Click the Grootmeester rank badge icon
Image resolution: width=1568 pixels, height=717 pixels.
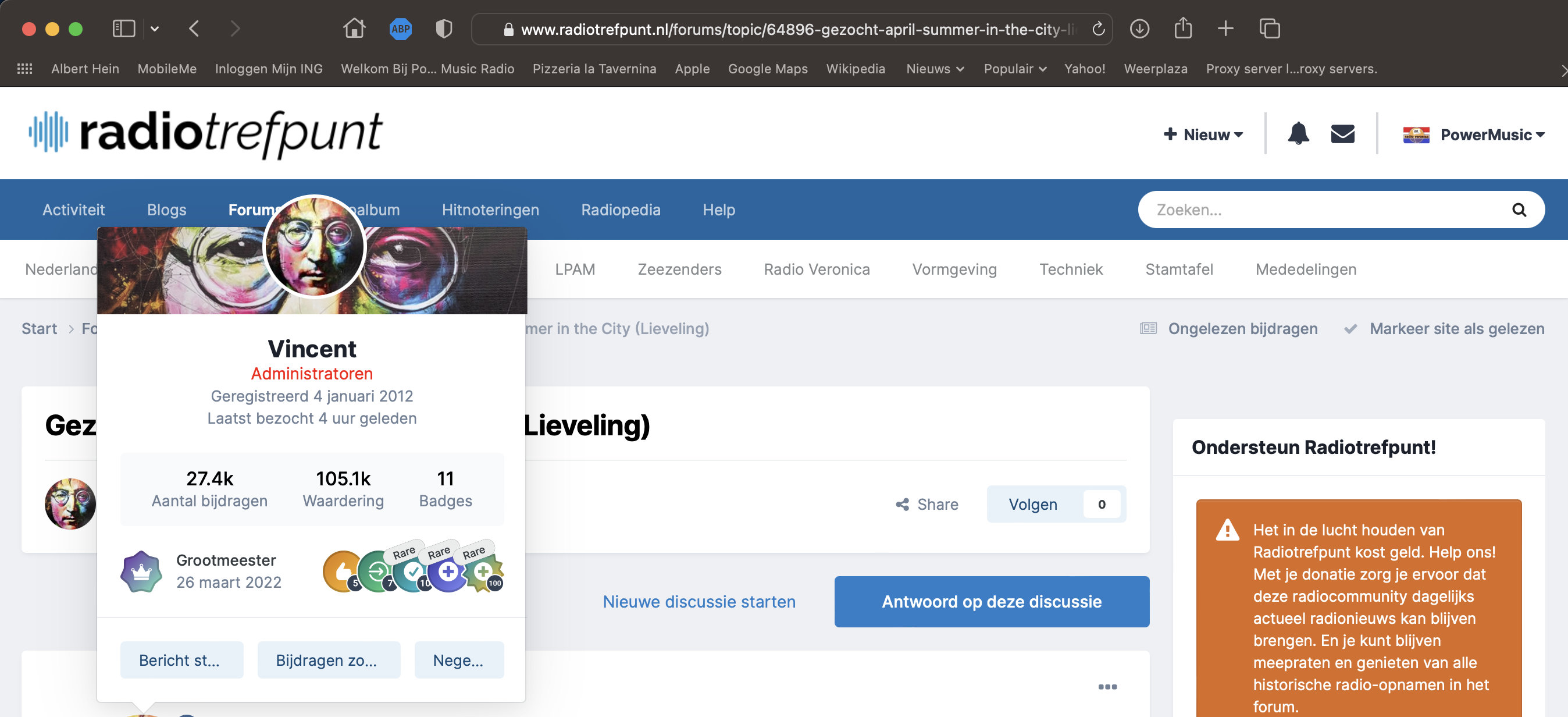pos(141,572)
